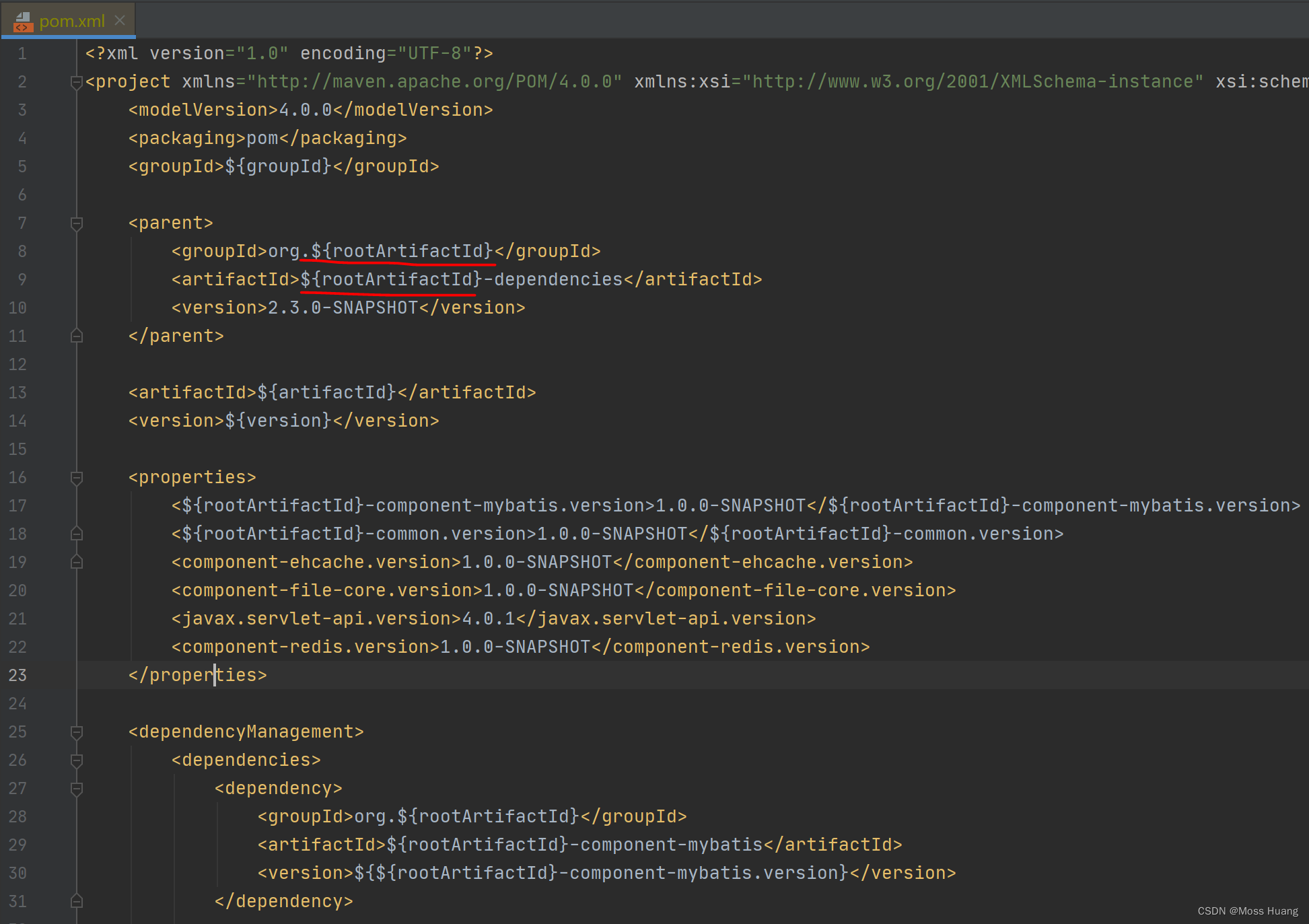Click the pom.xml file icon in tab
The height and width of the screenshot is (924, 1309).
pos(23,22)
